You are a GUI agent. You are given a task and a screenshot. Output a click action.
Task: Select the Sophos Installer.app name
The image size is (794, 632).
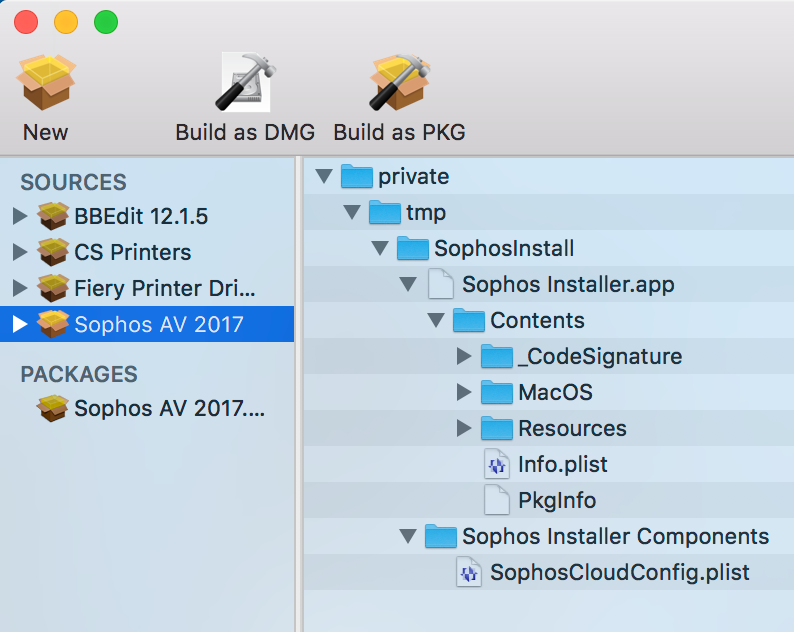tap(568, 285)
